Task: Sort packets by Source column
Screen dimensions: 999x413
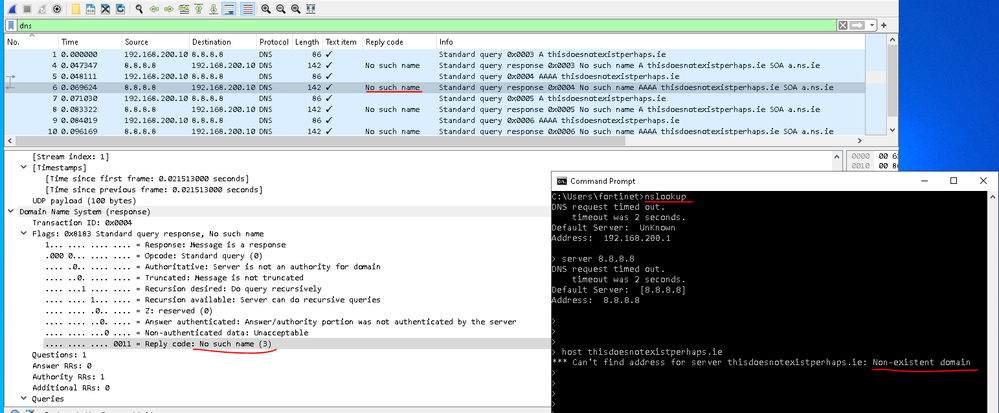Action: coord(156,42)
